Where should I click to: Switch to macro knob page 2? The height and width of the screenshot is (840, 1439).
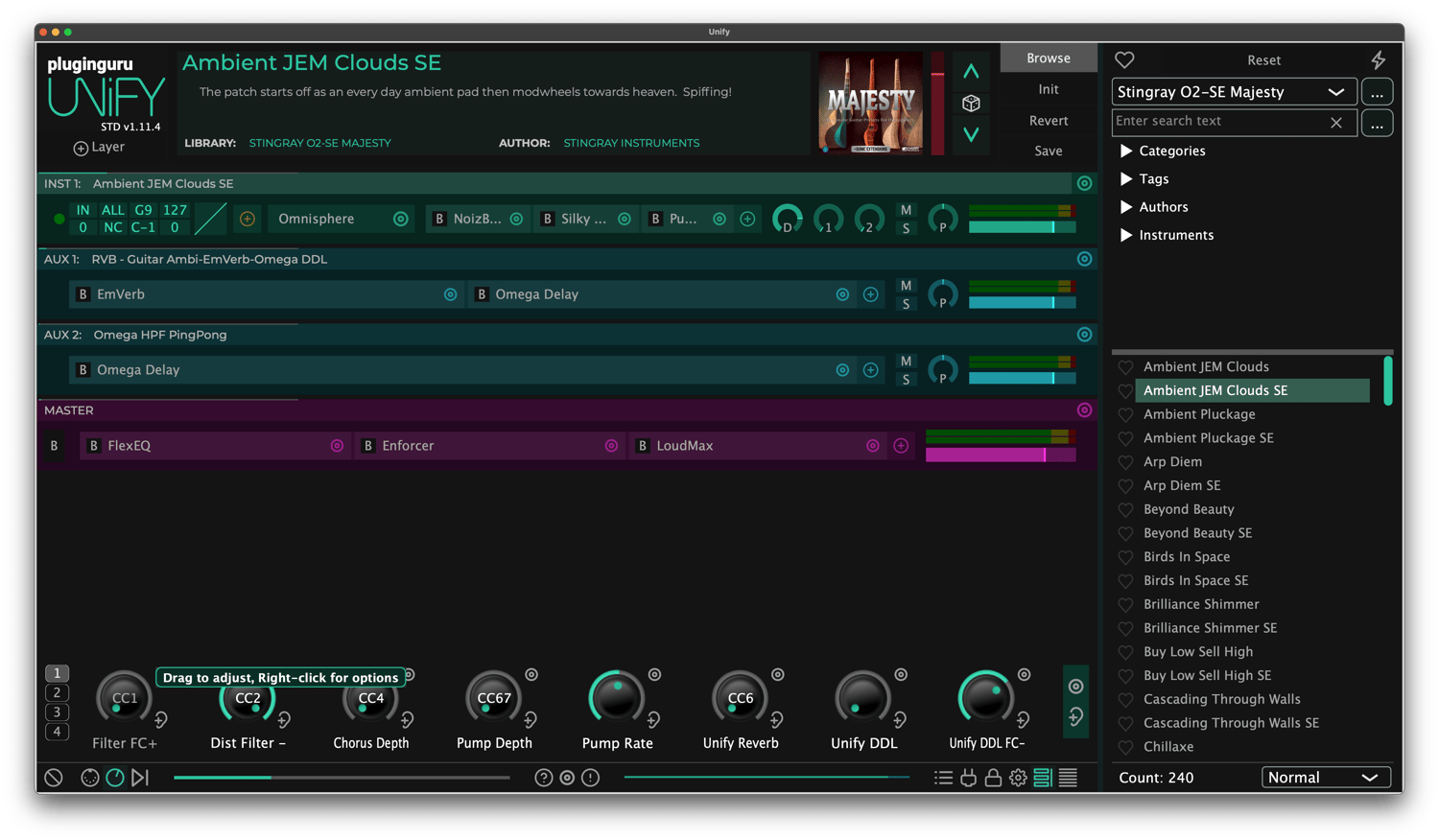tap(57, 692)
